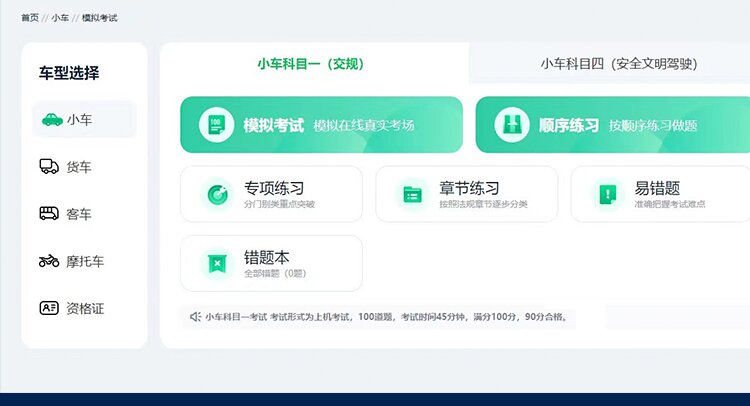750x406 pixels.
Task: Start 顺序练习 sequential practice button
Action: pos(613,125)
